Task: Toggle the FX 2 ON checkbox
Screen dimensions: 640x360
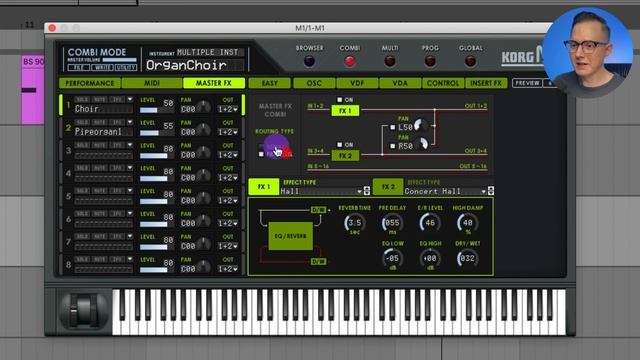Action: click(x=340, y=144)
